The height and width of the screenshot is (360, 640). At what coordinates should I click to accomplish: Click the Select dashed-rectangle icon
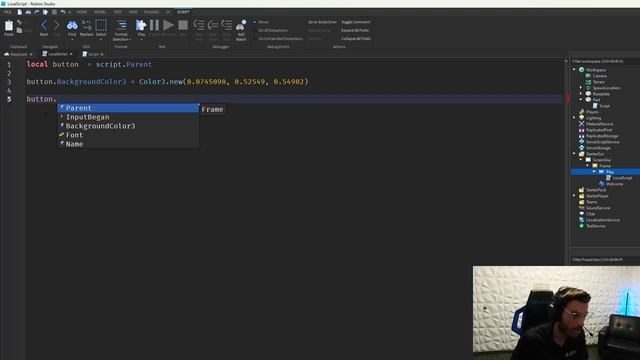pos(101,25)
